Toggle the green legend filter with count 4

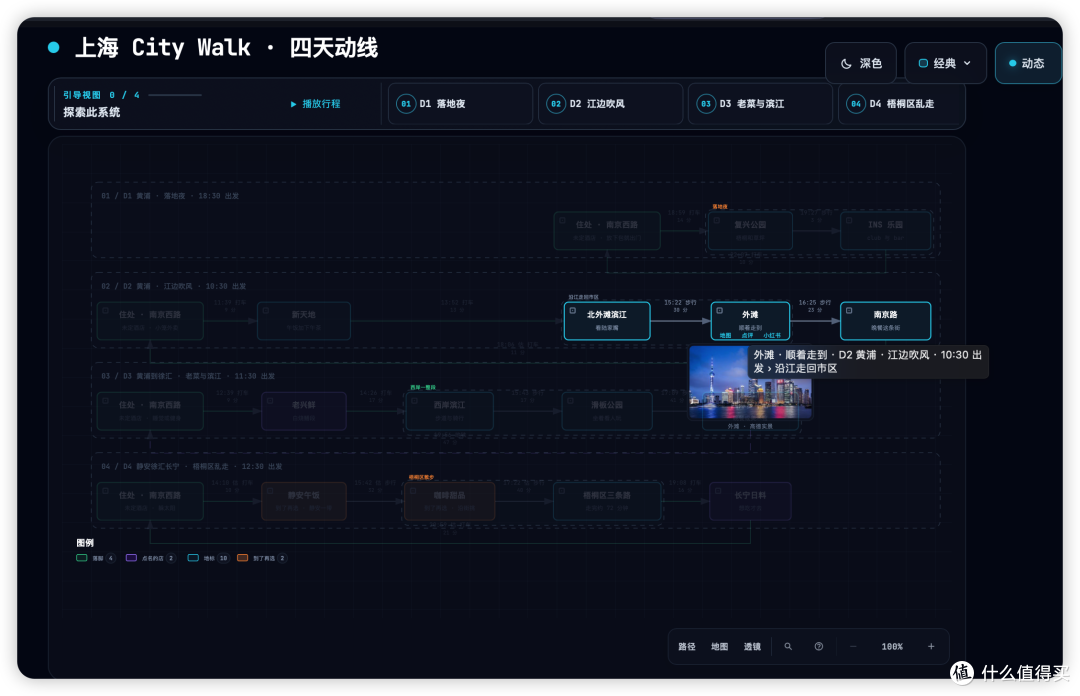pos(96,558)
